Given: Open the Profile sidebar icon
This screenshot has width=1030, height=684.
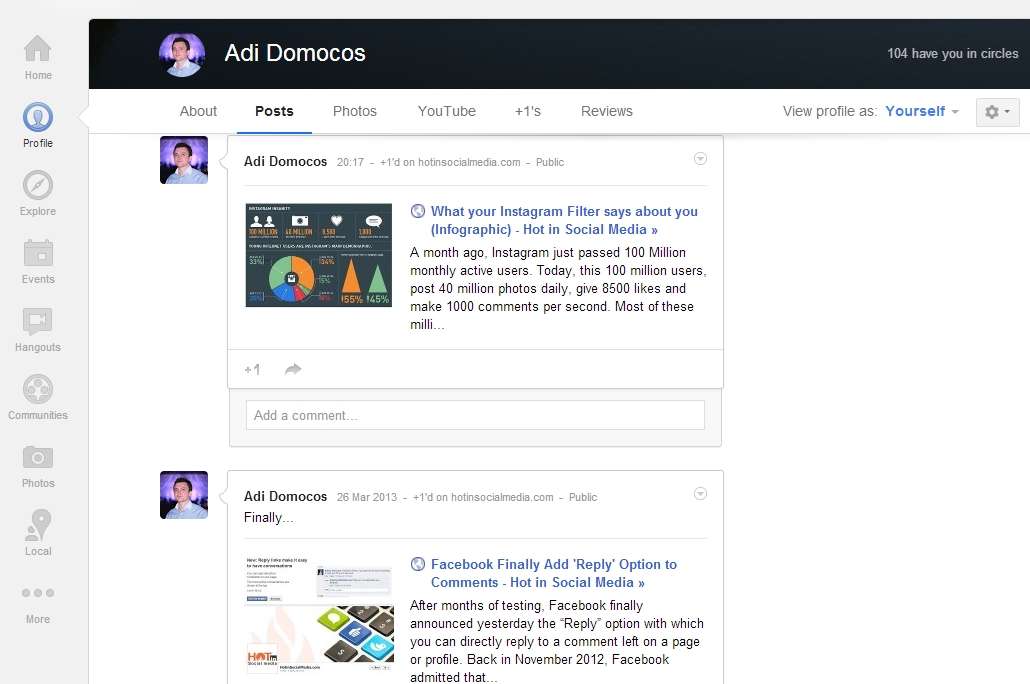Looking at the screenshot, I should pyautogui.click(x=37, y=125).
